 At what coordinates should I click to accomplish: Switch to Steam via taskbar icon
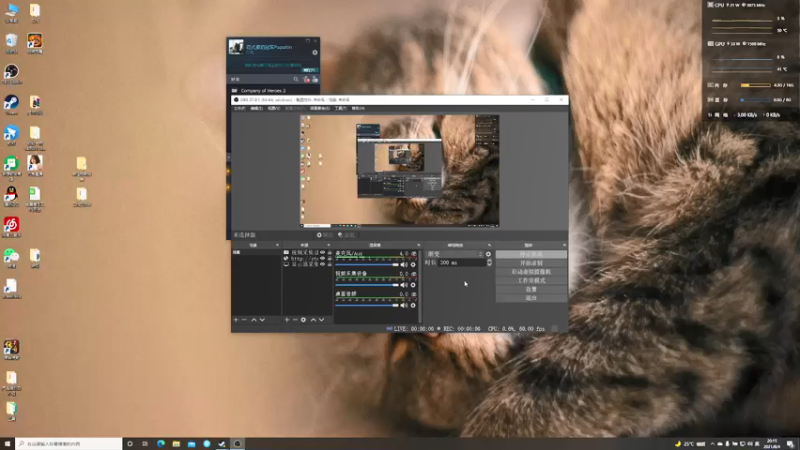click(222, 444)
